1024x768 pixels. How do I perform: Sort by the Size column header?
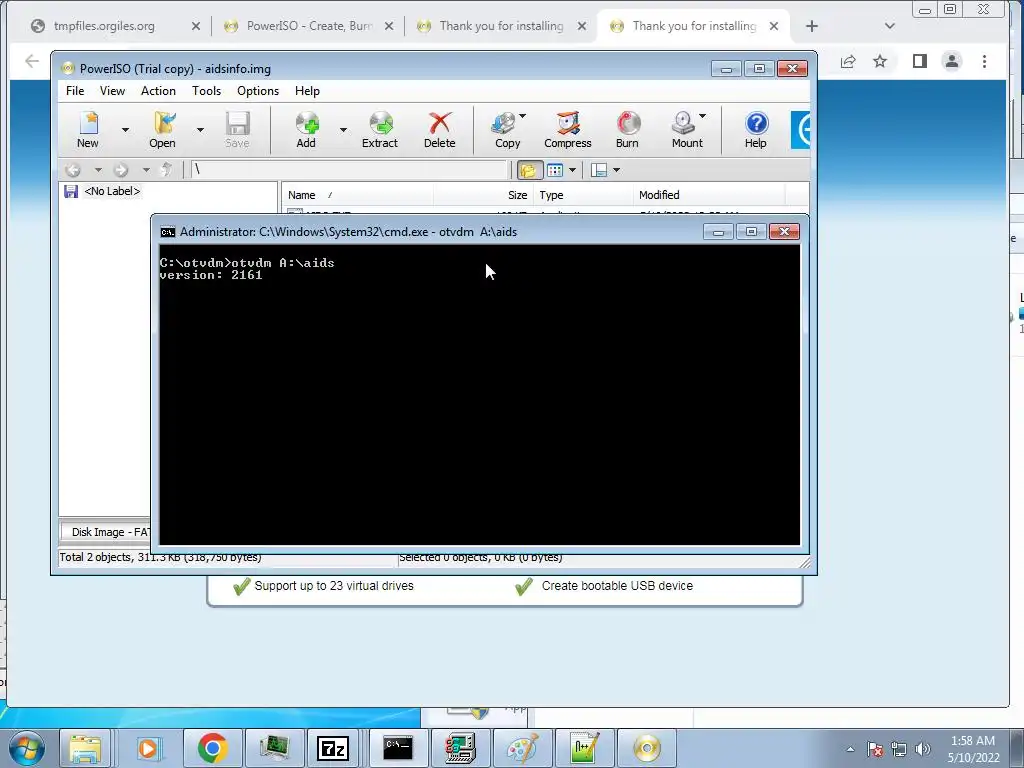tap(483, 195)
